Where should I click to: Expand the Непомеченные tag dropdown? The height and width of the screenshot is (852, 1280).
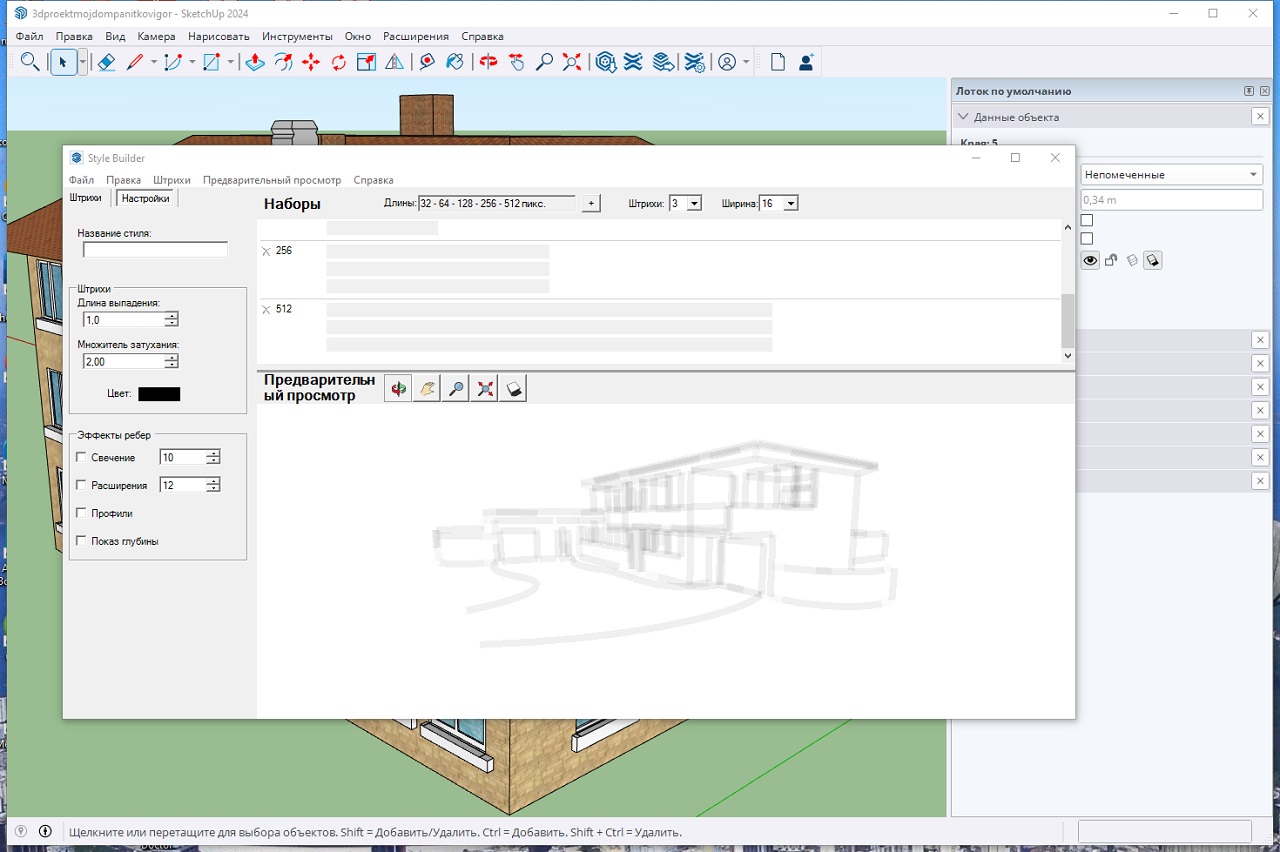pos(1253,175)
